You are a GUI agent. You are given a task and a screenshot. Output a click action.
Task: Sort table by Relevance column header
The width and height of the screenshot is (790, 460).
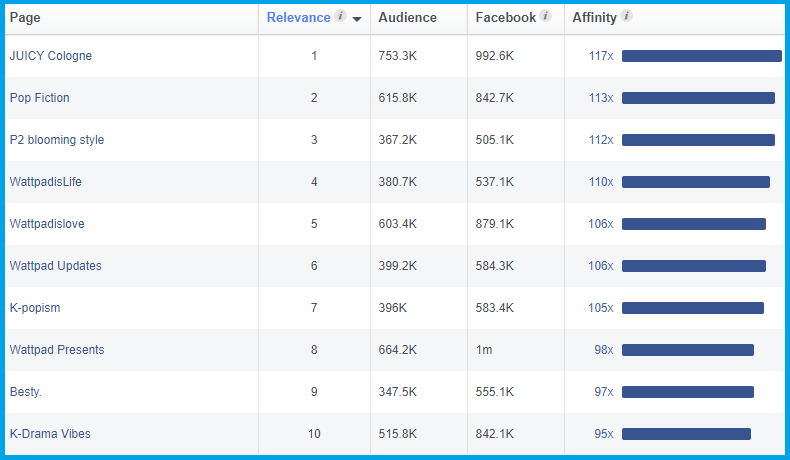[x=298, y=18]
